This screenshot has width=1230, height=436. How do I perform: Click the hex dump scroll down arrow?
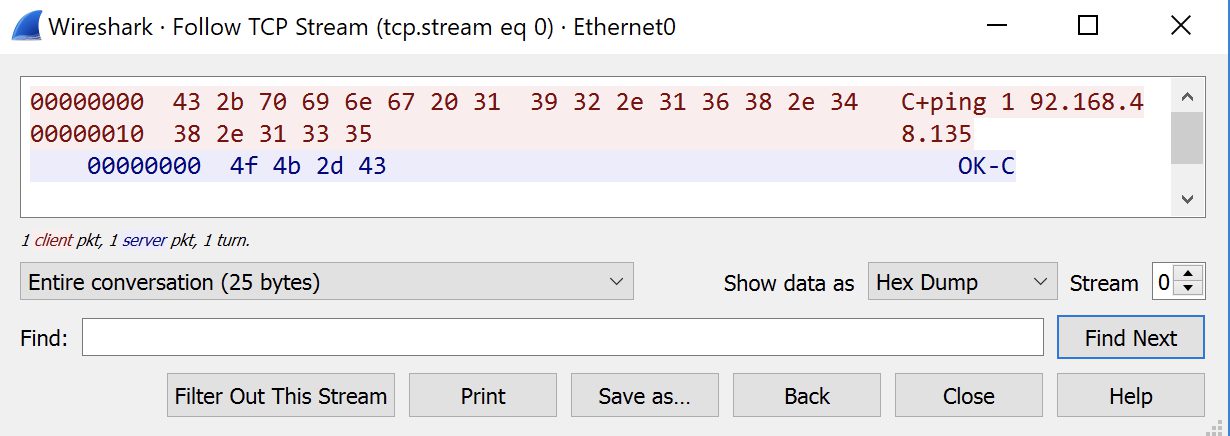click(1187, 199)
